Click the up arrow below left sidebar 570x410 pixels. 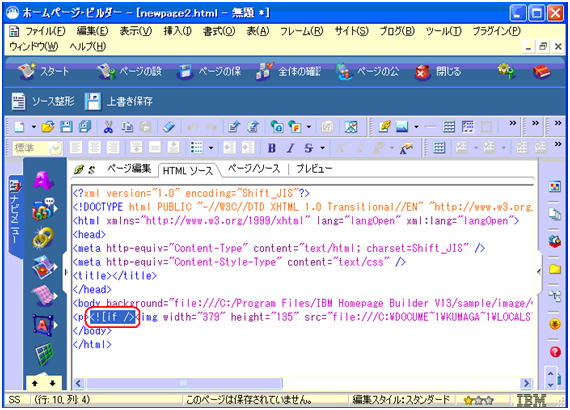coord(35,383)
